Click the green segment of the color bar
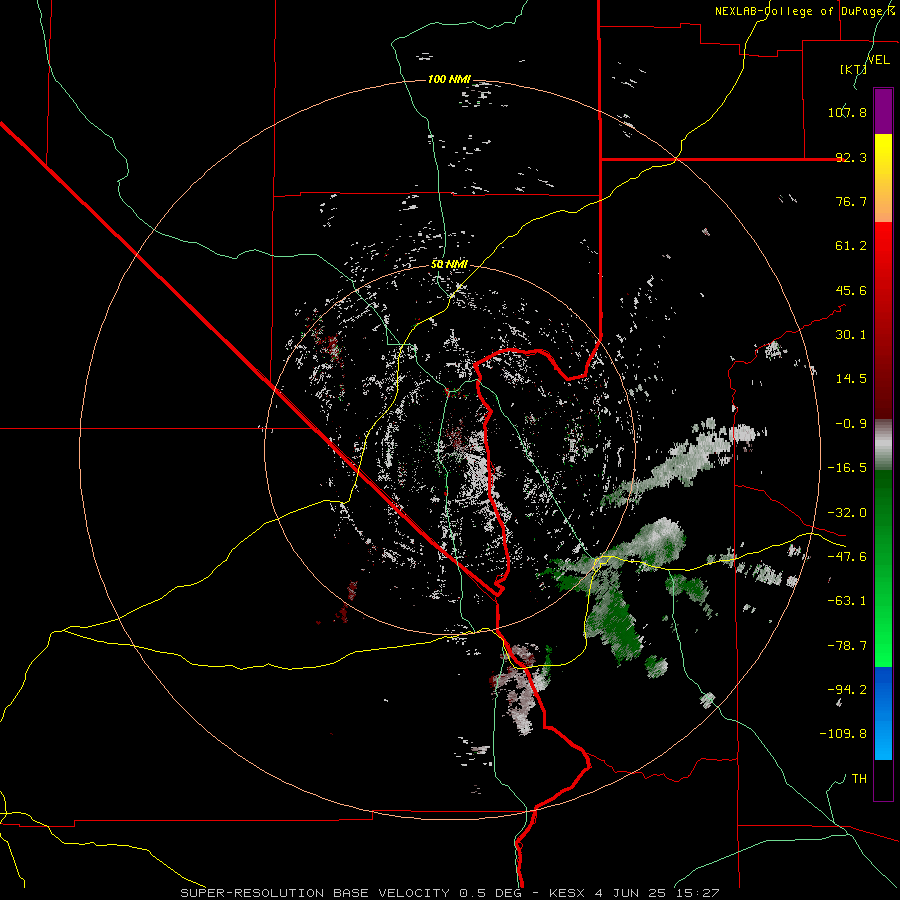 point(883,568)
